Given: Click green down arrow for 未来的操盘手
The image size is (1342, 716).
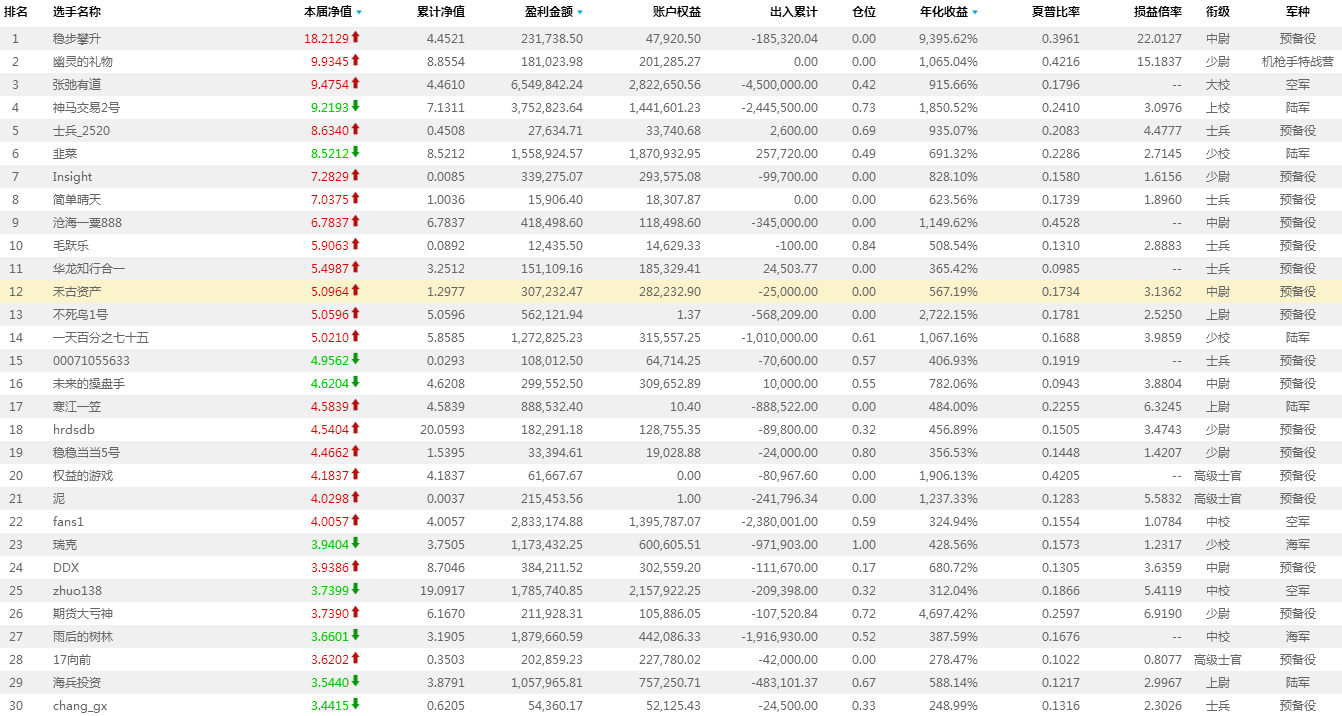Looking at the screenshot, I should click(355, 382).
